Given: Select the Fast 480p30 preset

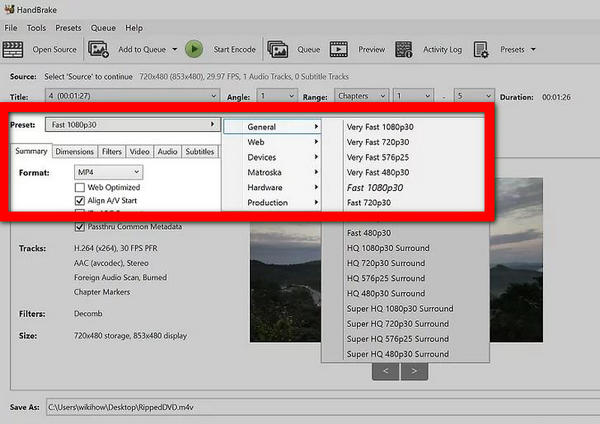Looking at the screenshot, I should [368, 233].
